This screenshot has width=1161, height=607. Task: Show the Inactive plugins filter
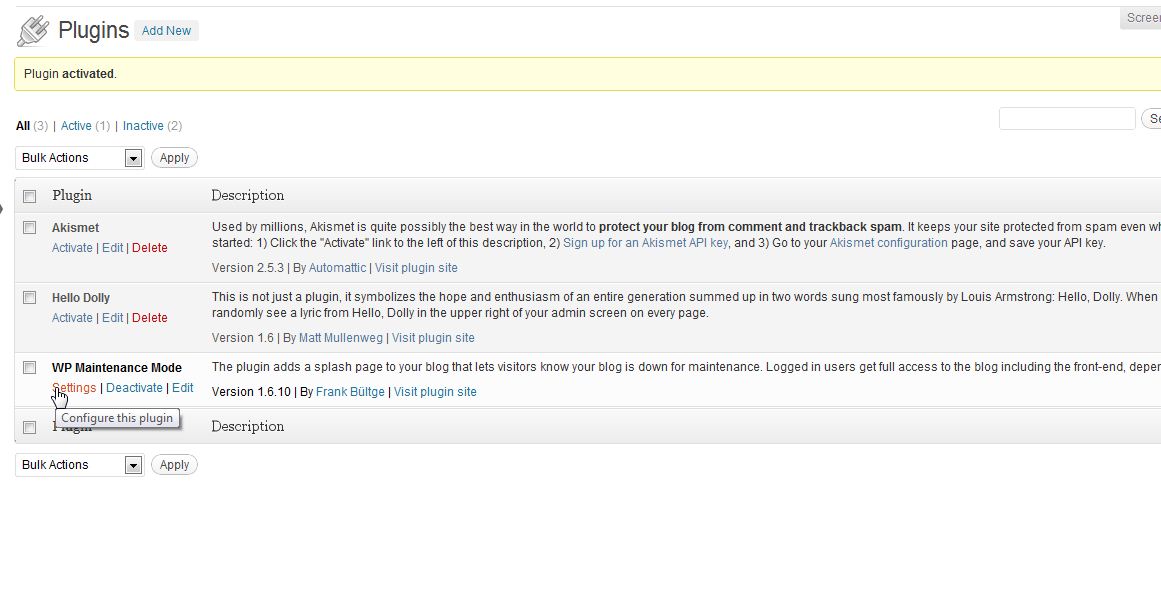click(x=143, y=126)
